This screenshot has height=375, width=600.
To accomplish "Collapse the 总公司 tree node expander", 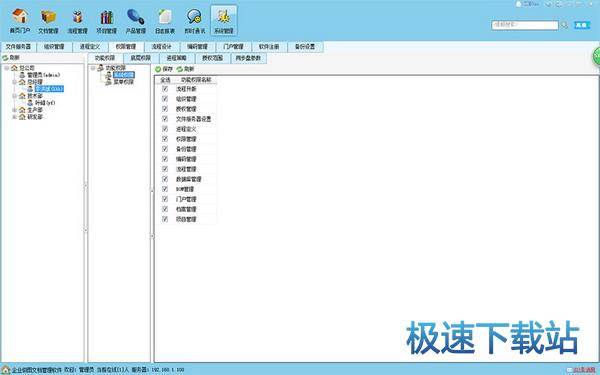I will pos(7,68).
